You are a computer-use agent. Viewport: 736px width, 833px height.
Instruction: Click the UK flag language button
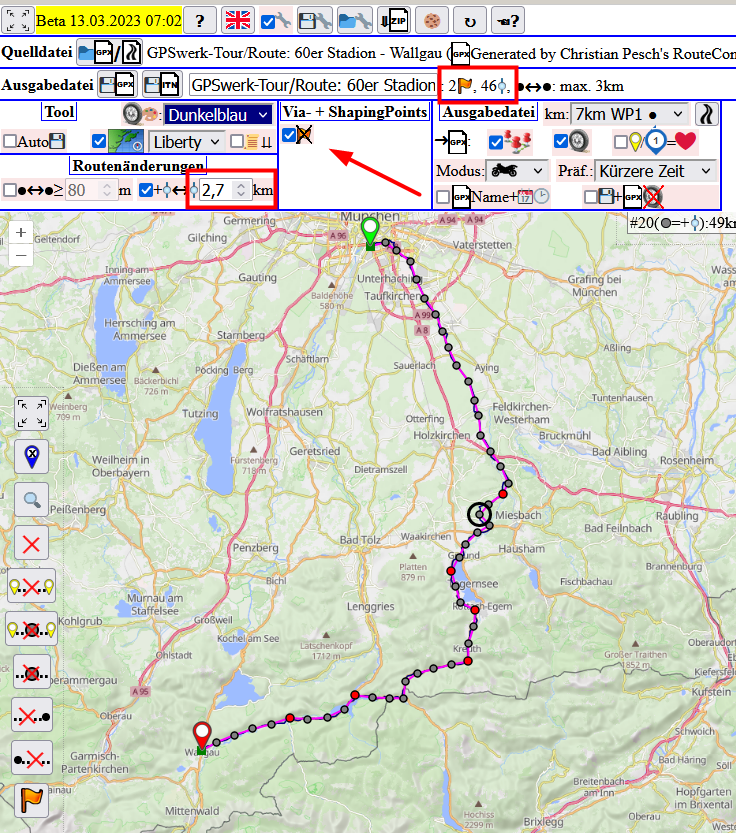coord(237,20)
